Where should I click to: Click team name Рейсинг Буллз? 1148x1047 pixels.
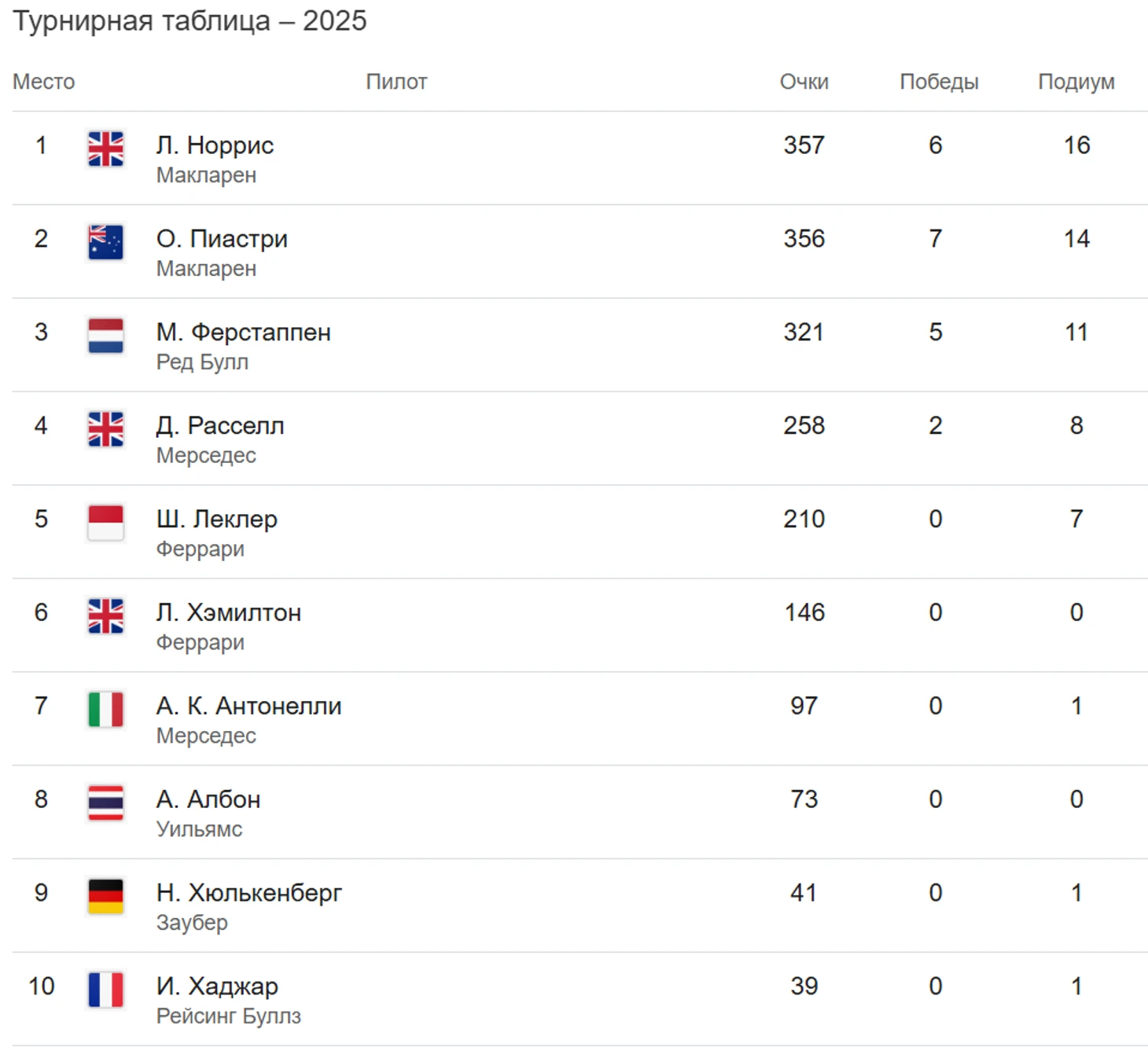click(x=228, y=1016)
